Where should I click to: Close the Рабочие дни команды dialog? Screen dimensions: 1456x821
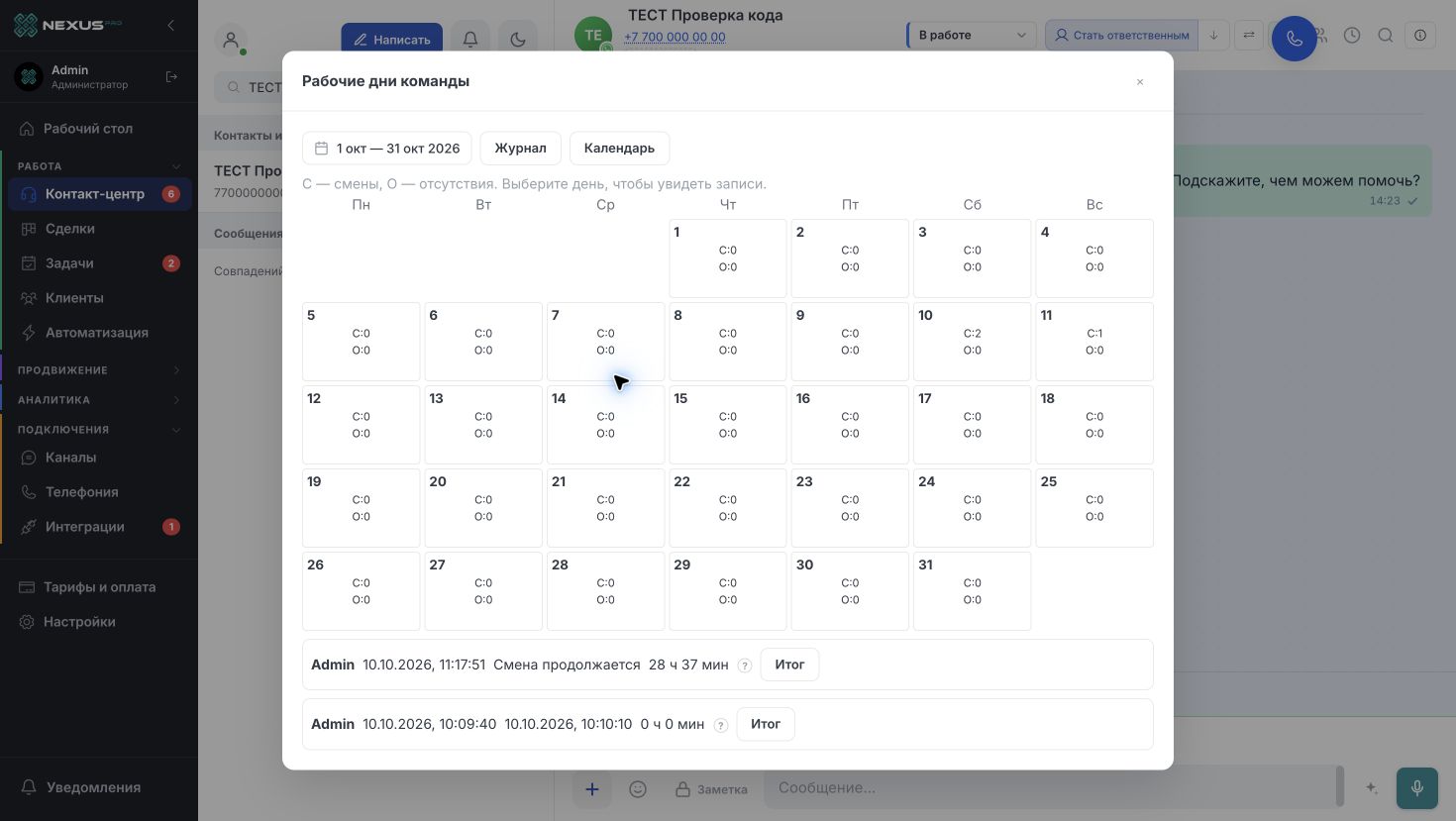click(x=1140, y=82)
